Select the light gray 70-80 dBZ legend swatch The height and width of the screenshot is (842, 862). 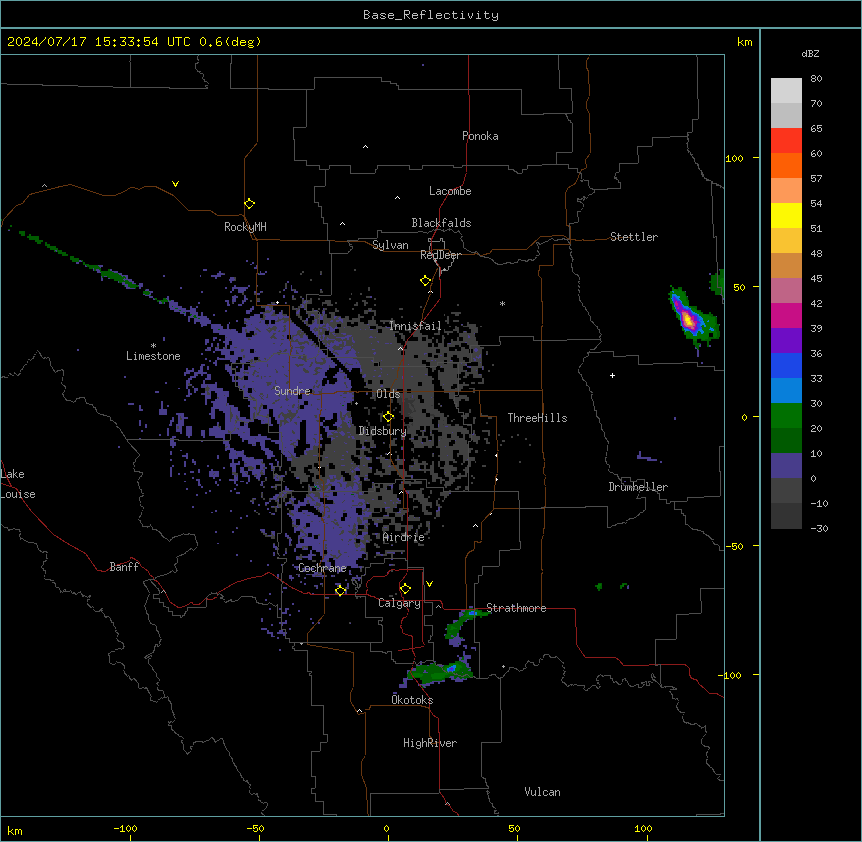pyautogui.click(x=786, y=91)
